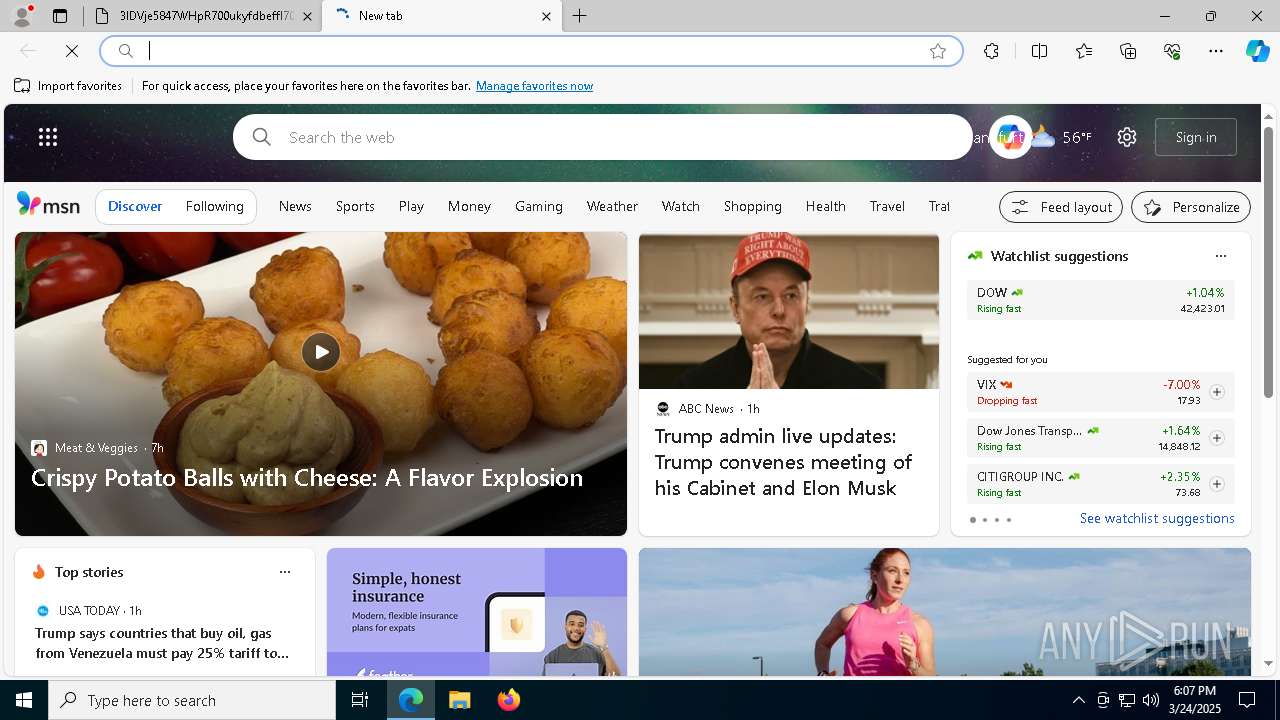Open File Explorer from taskbar
Screen dimensions: 1280x720
click(459, 700)
